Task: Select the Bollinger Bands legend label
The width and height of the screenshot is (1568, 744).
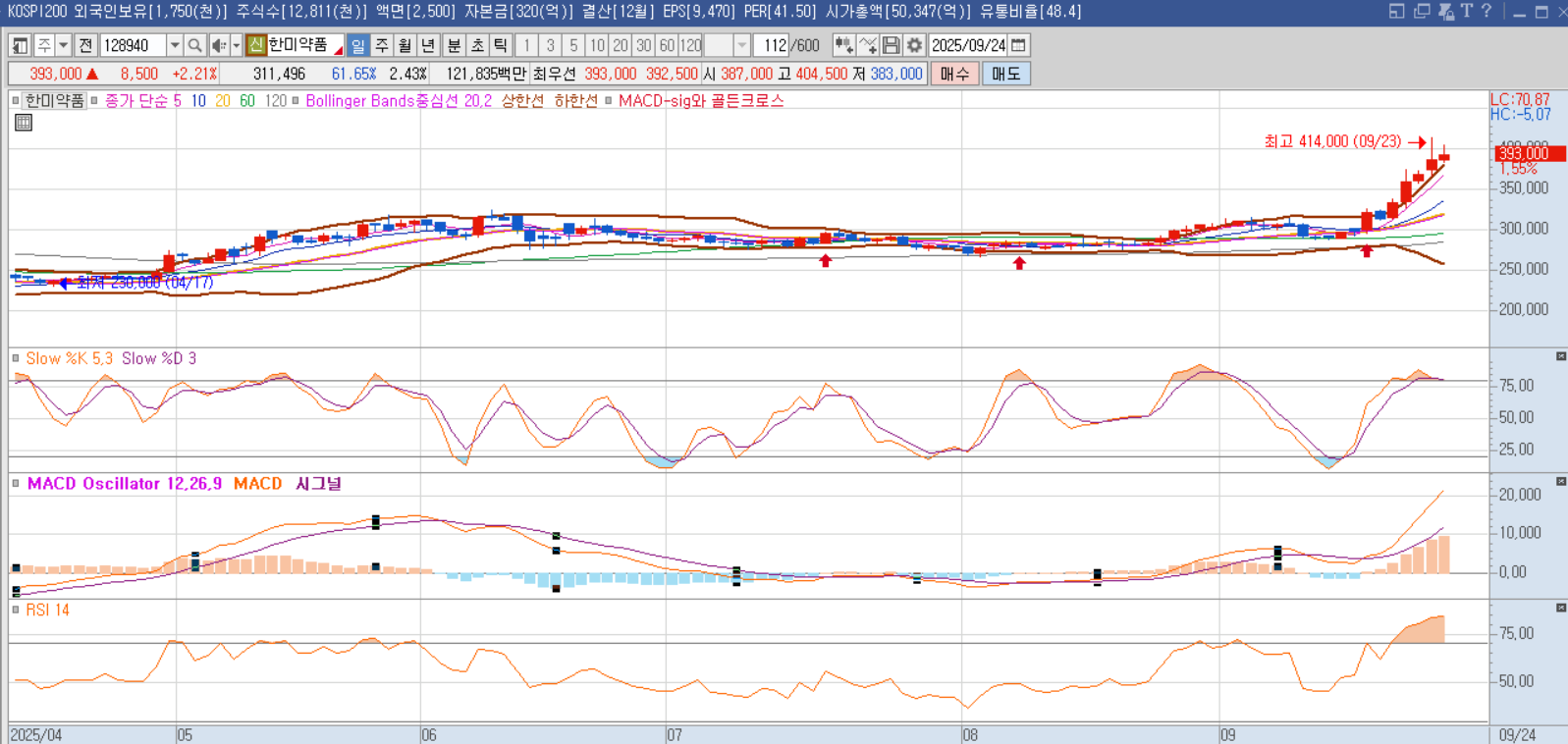Action: [399, 100]
